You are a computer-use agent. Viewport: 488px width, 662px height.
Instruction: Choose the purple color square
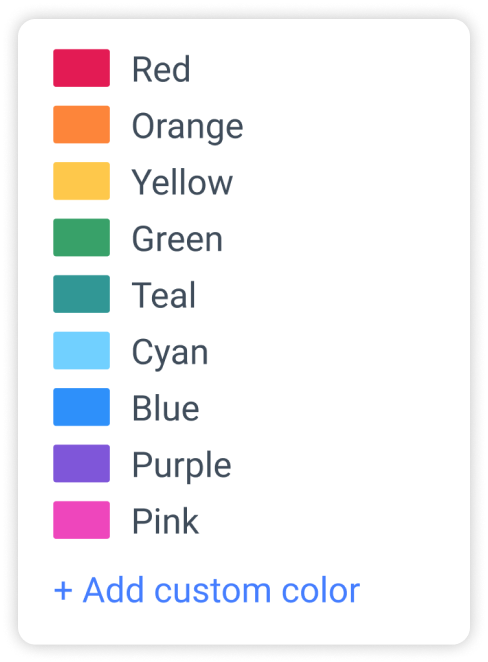point(81,464)
